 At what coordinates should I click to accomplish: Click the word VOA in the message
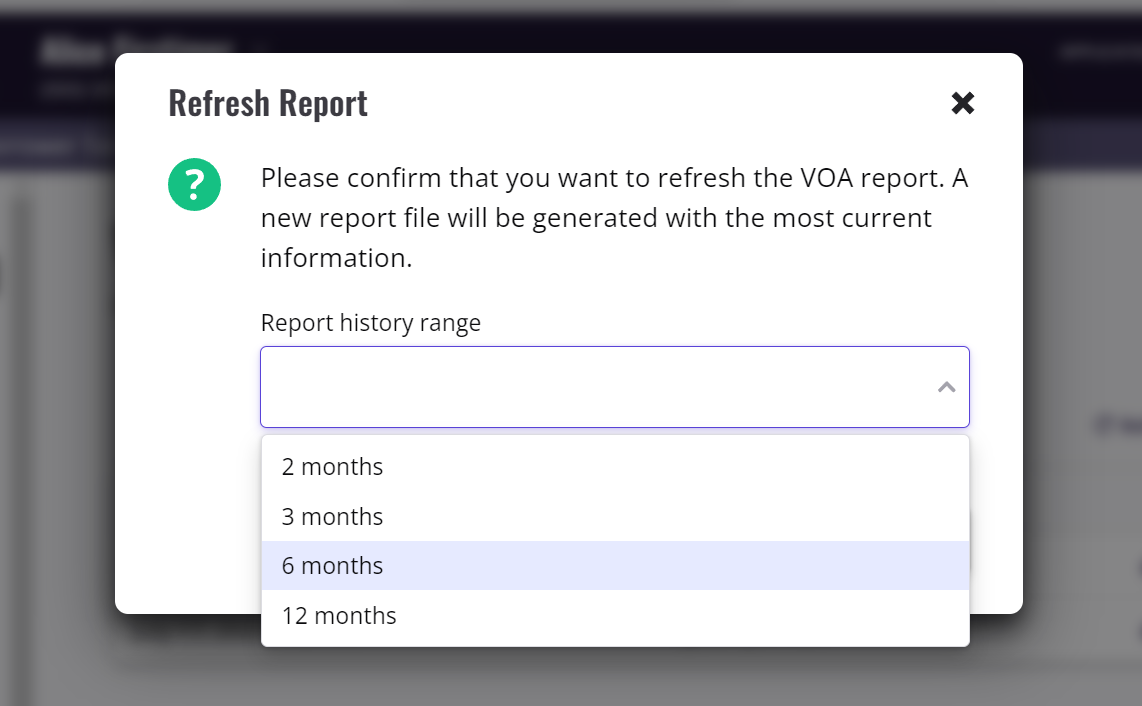(x=824, y=179)
